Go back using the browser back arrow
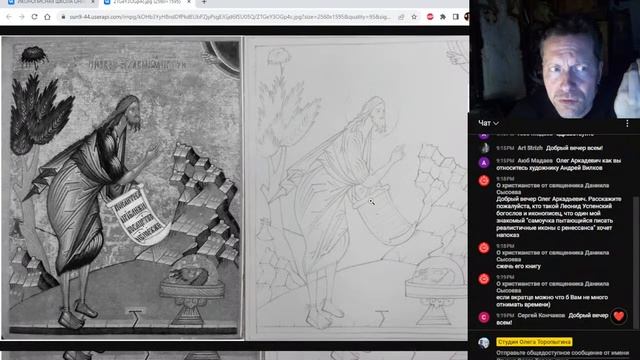 [9, 17]
